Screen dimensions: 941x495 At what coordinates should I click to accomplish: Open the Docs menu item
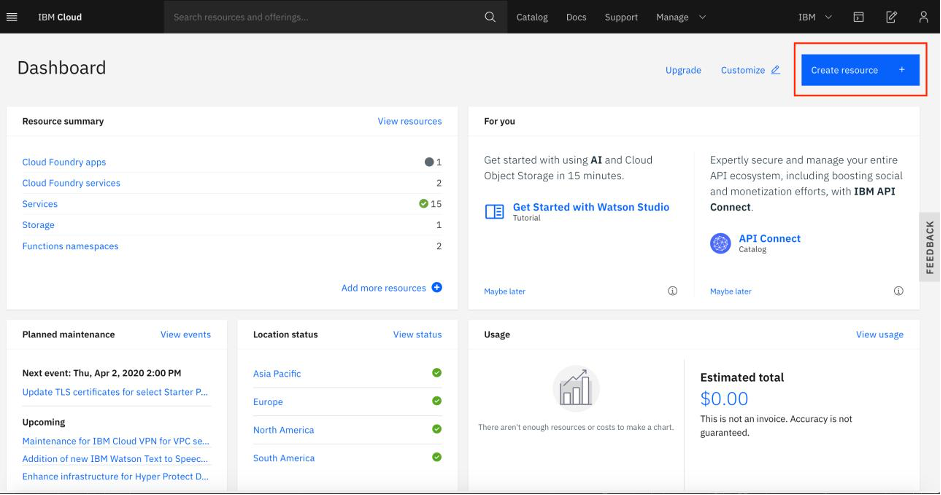(x=576, y=17)
